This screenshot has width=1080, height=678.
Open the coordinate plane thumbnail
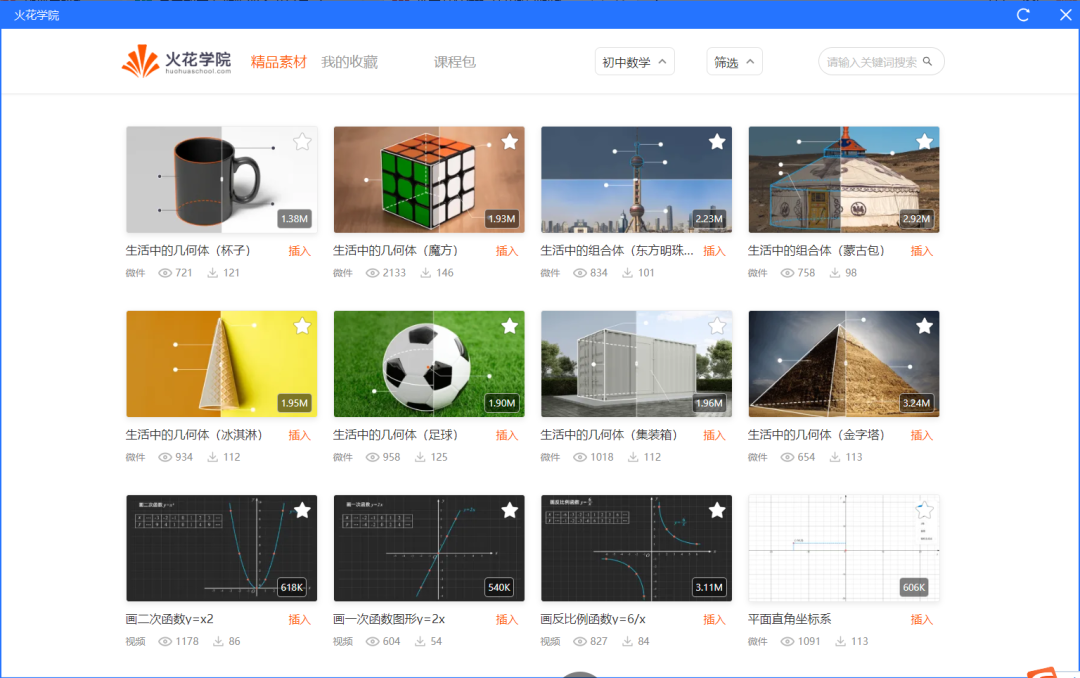844,548
